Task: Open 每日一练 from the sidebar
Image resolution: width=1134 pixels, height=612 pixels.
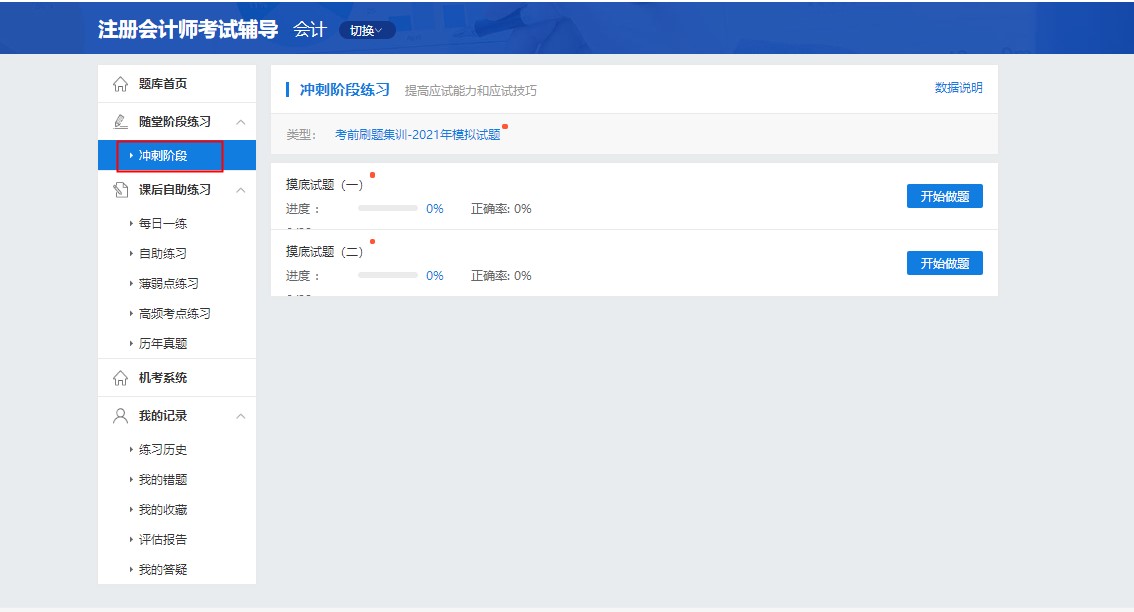Action: pos(163,222)
